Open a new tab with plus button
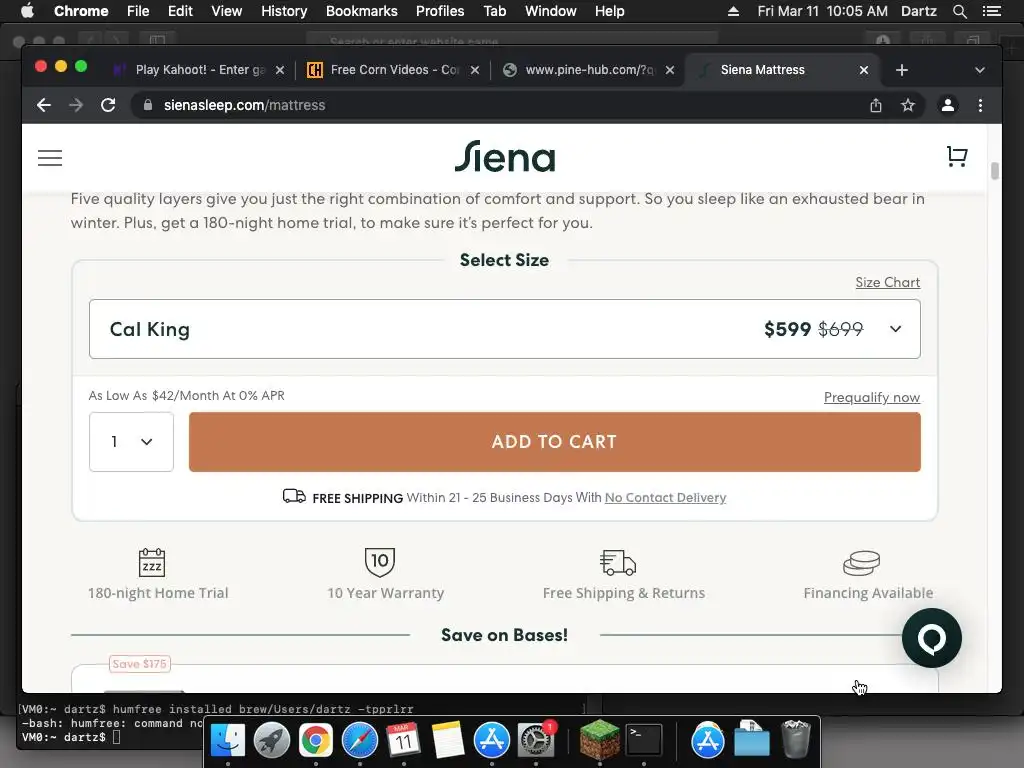The width and height of the screenshot is (1024, 768). coord(902,70)
